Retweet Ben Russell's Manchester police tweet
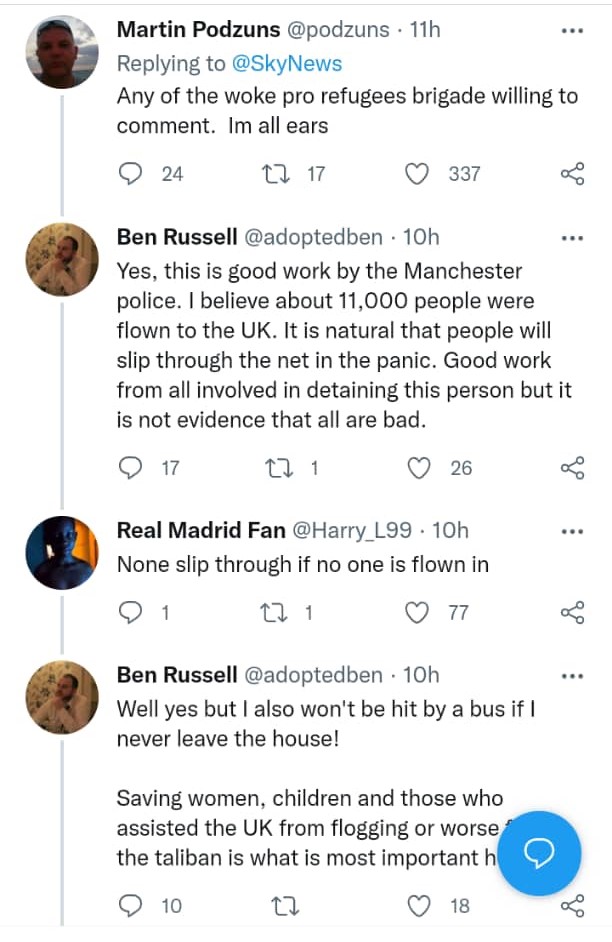 272,467
